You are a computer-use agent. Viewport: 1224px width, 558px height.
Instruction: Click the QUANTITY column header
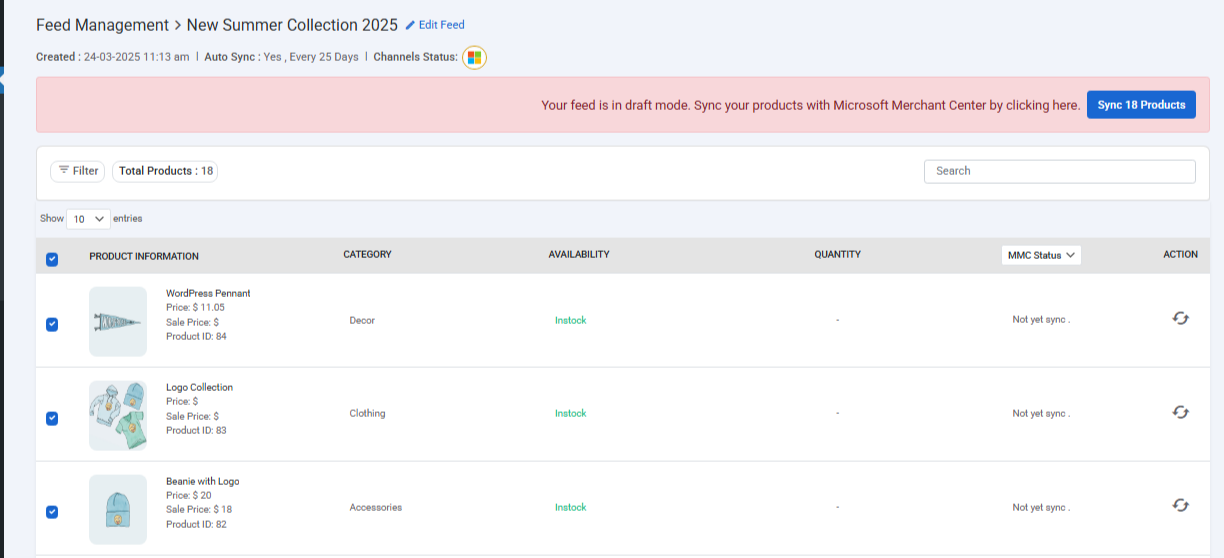click(x=837, y=254)
